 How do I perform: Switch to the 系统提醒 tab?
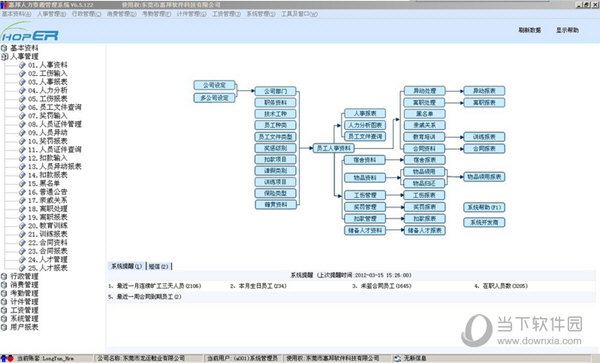pos(126,266)
